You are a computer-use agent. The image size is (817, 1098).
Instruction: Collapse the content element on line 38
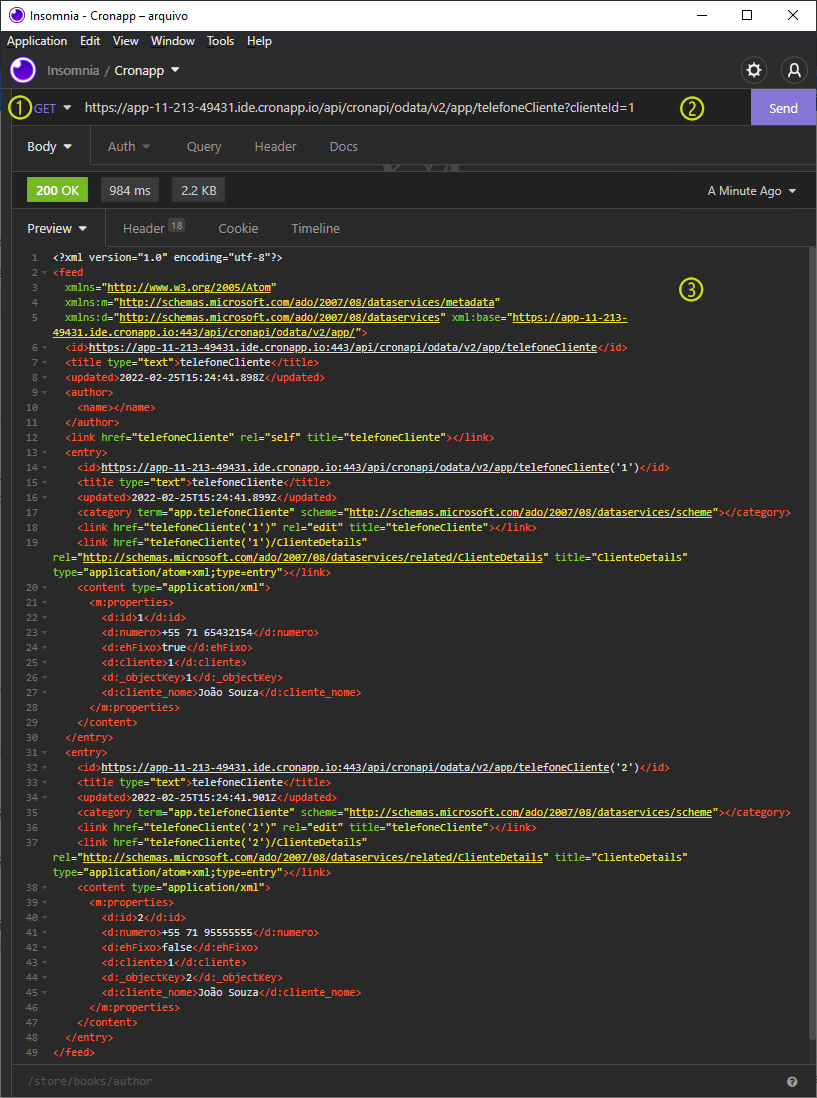click(45, 887)
